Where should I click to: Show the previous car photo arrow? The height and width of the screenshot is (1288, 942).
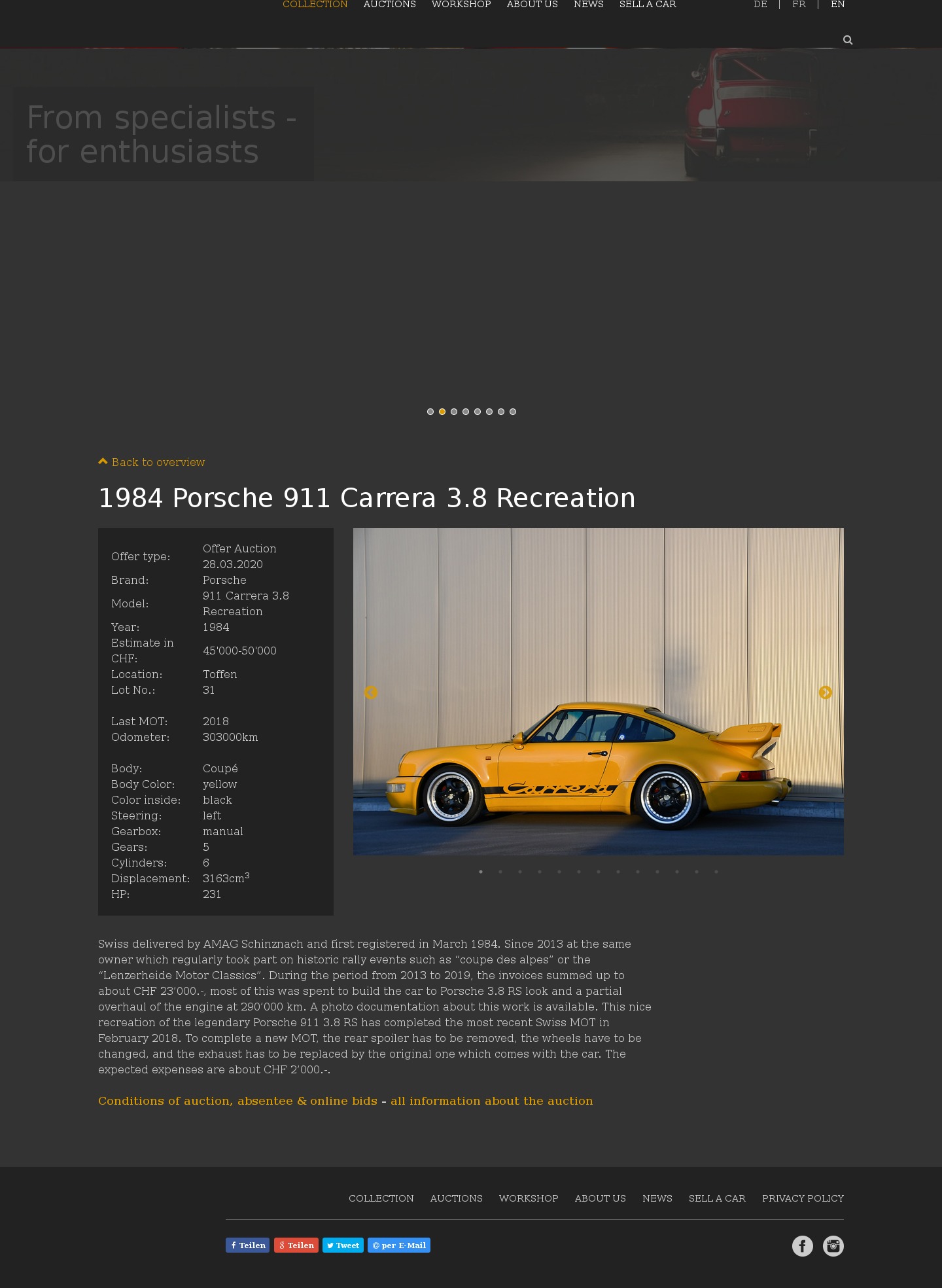(x=371, y=692)
